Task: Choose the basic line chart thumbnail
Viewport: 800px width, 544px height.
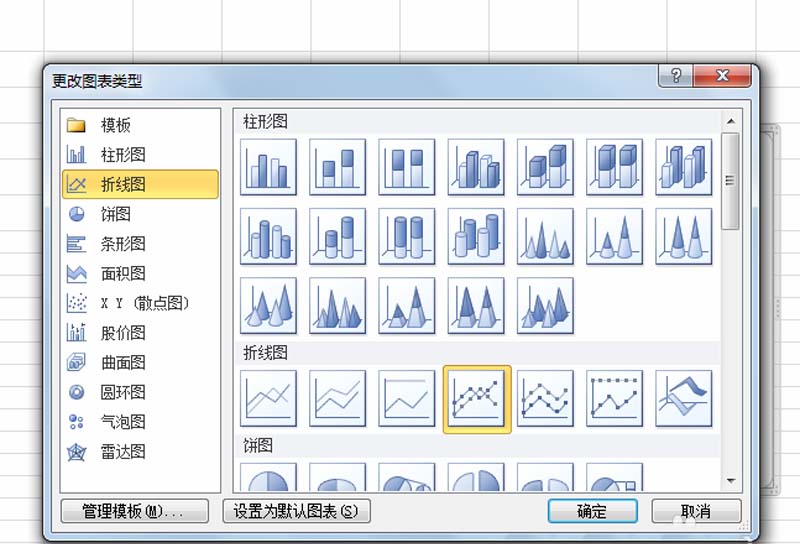Action: (x=268, y=399)
